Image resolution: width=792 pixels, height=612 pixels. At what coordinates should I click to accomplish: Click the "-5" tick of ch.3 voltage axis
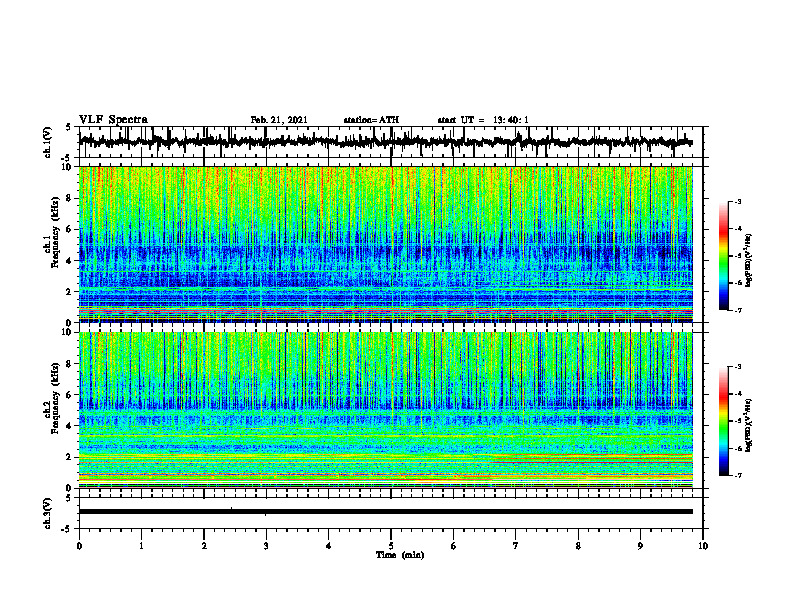coord(68,529)
